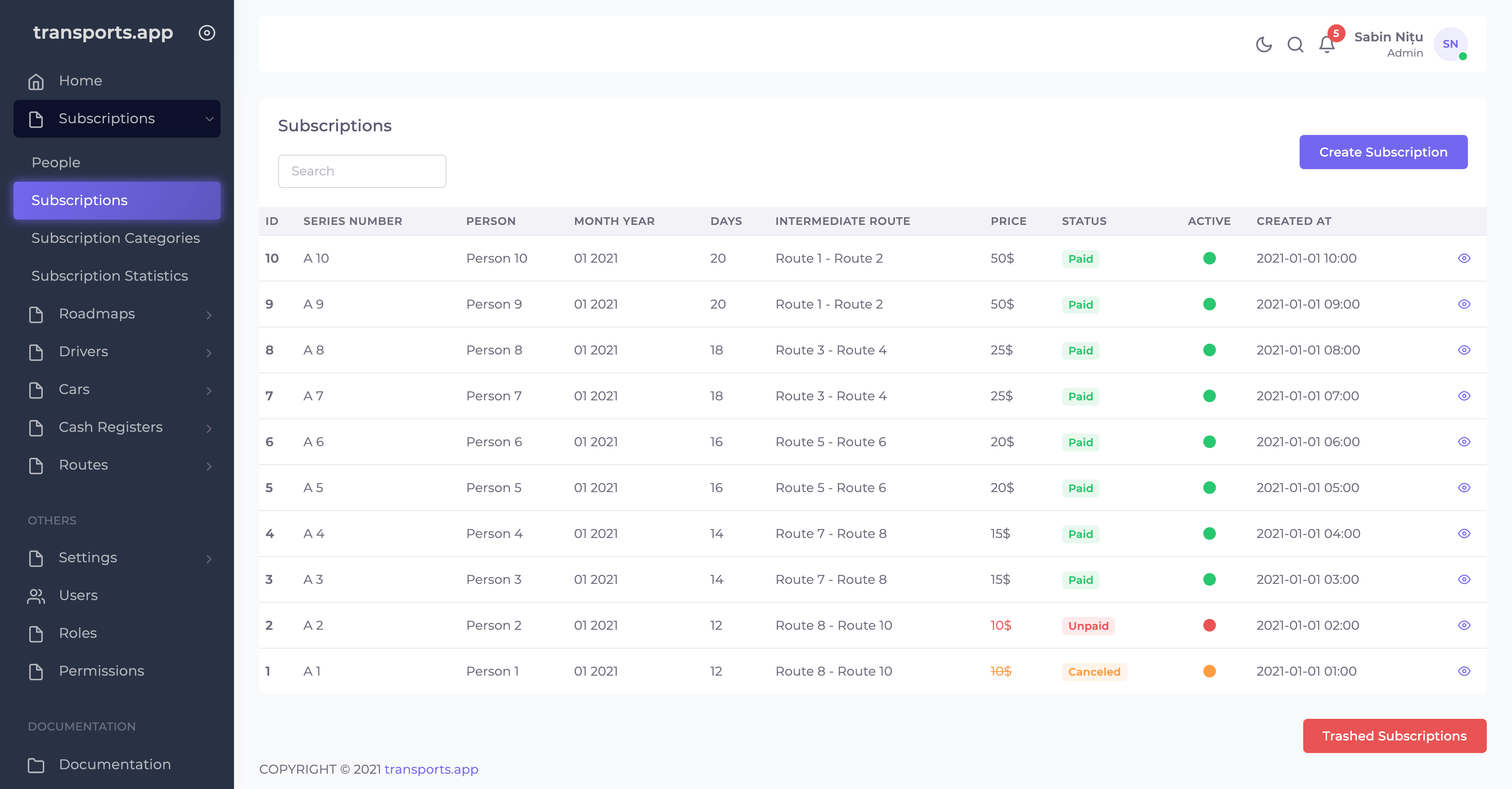Image resolution: width=1512 pixels, height=789 pixels.
Task: View unpaid subscription A 2 eye icon
Action: click(1464, 625)
